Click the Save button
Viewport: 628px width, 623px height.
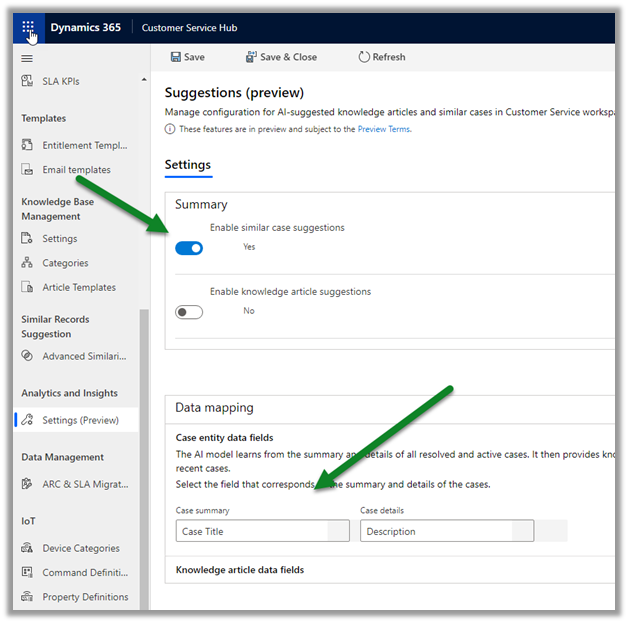pos(188,57)
